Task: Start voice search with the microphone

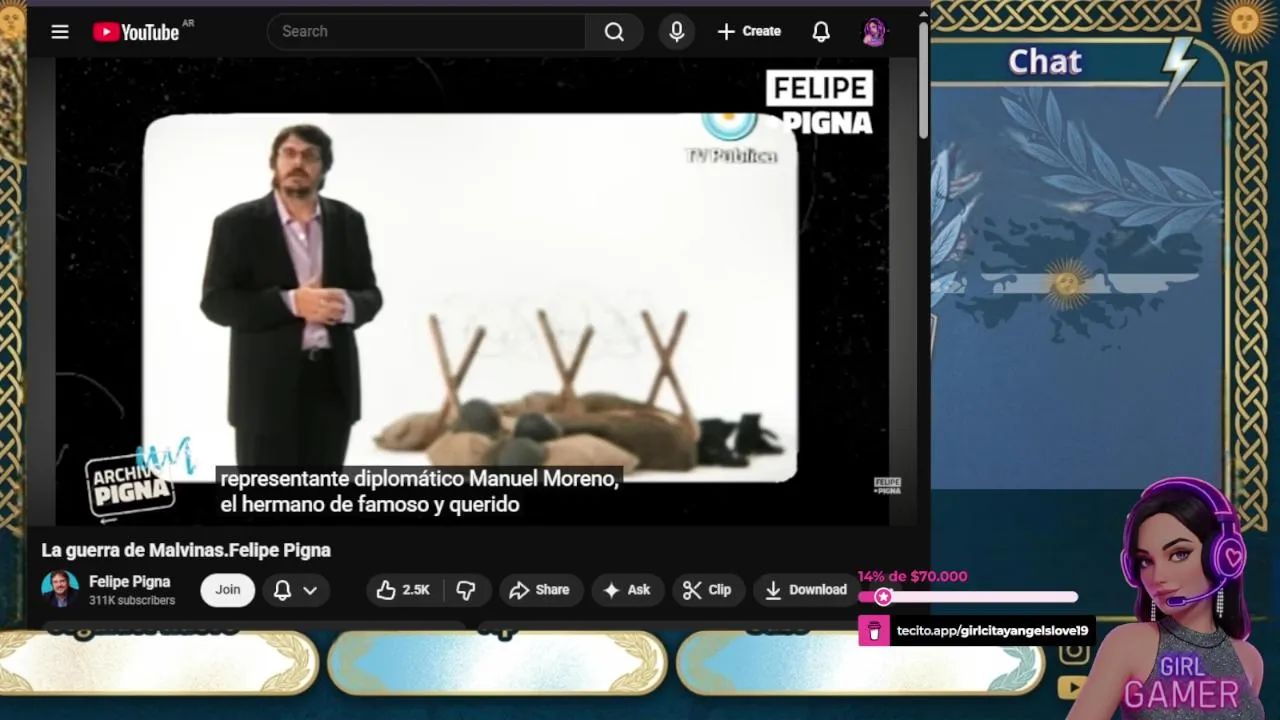Action: 677,32
